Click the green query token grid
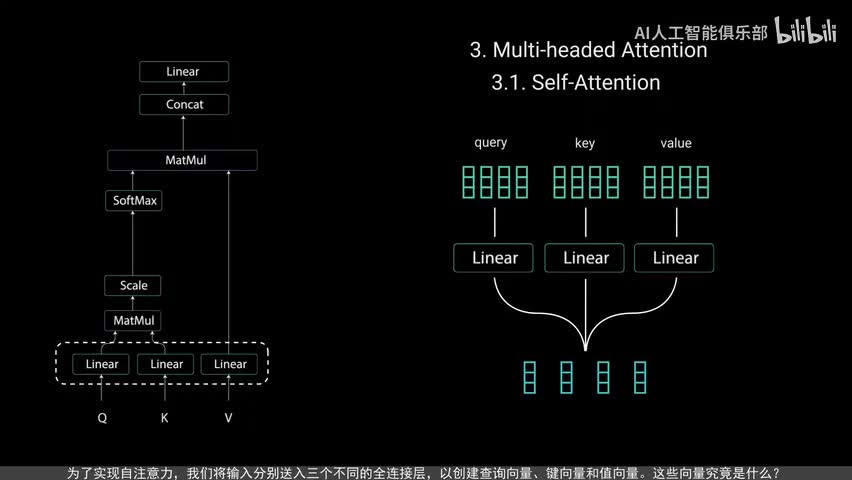Image resolution: width=852 pixels, height=480 pixels. coord(495,181)
